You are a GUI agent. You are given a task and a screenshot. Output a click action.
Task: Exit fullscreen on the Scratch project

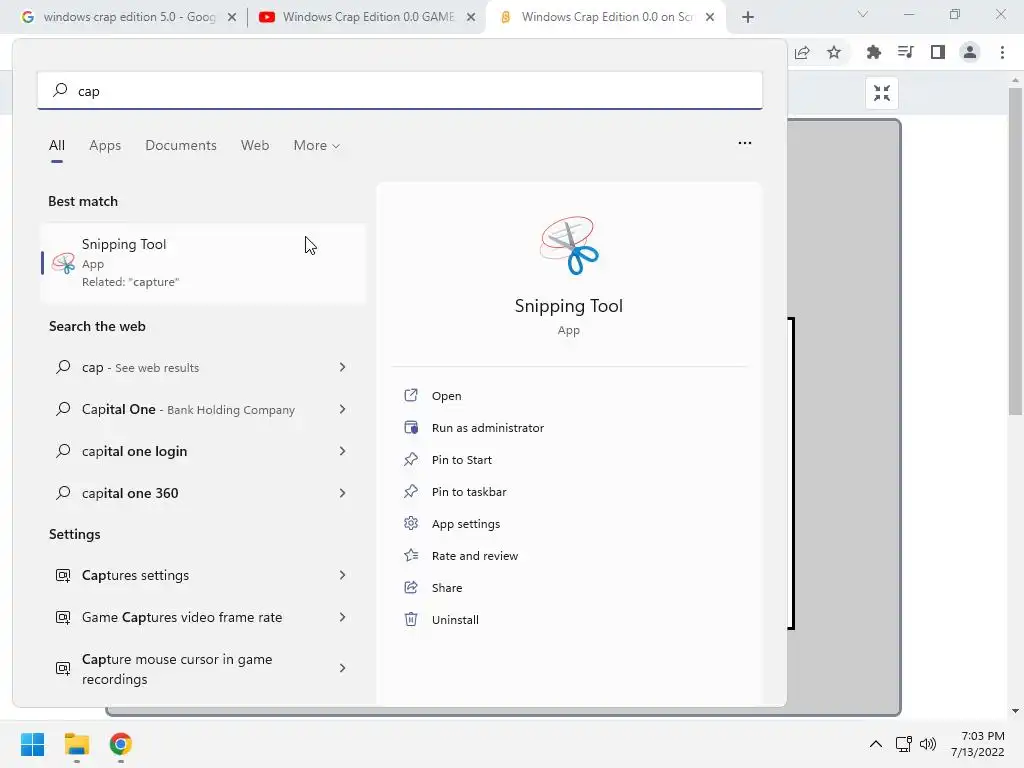(x=882, y=93)
